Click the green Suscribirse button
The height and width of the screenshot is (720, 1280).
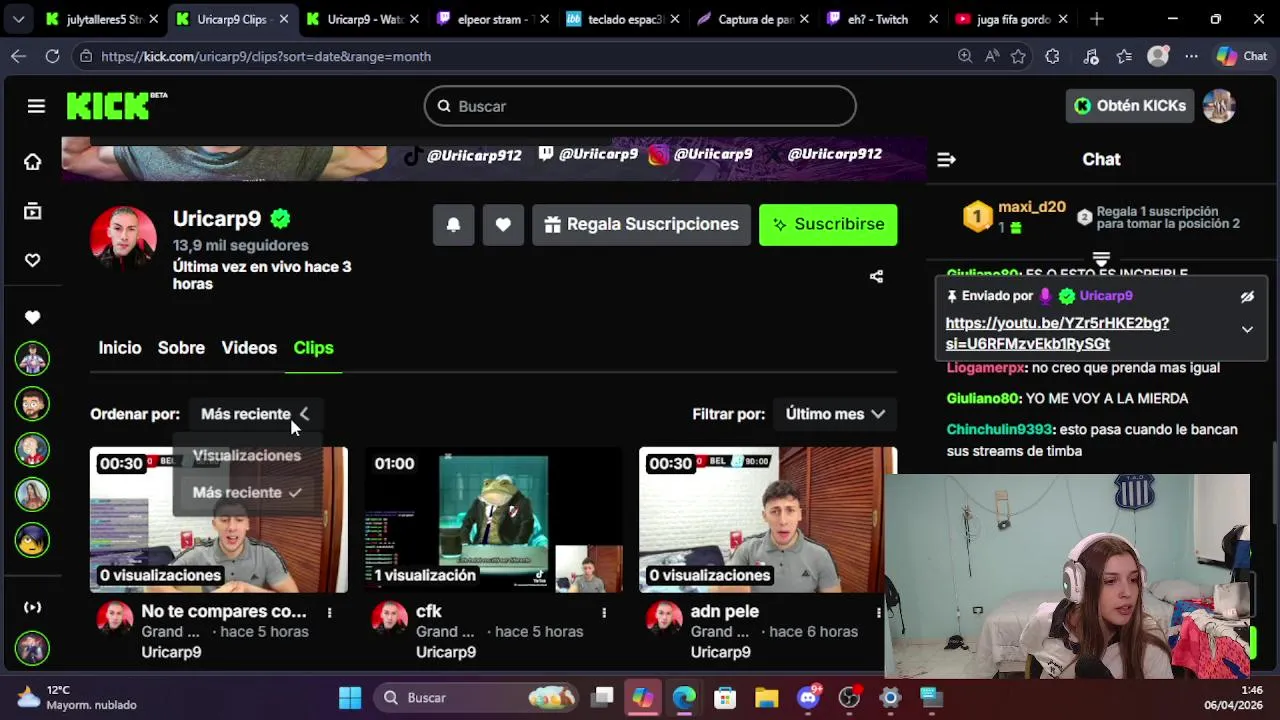(x=828, y=225)
